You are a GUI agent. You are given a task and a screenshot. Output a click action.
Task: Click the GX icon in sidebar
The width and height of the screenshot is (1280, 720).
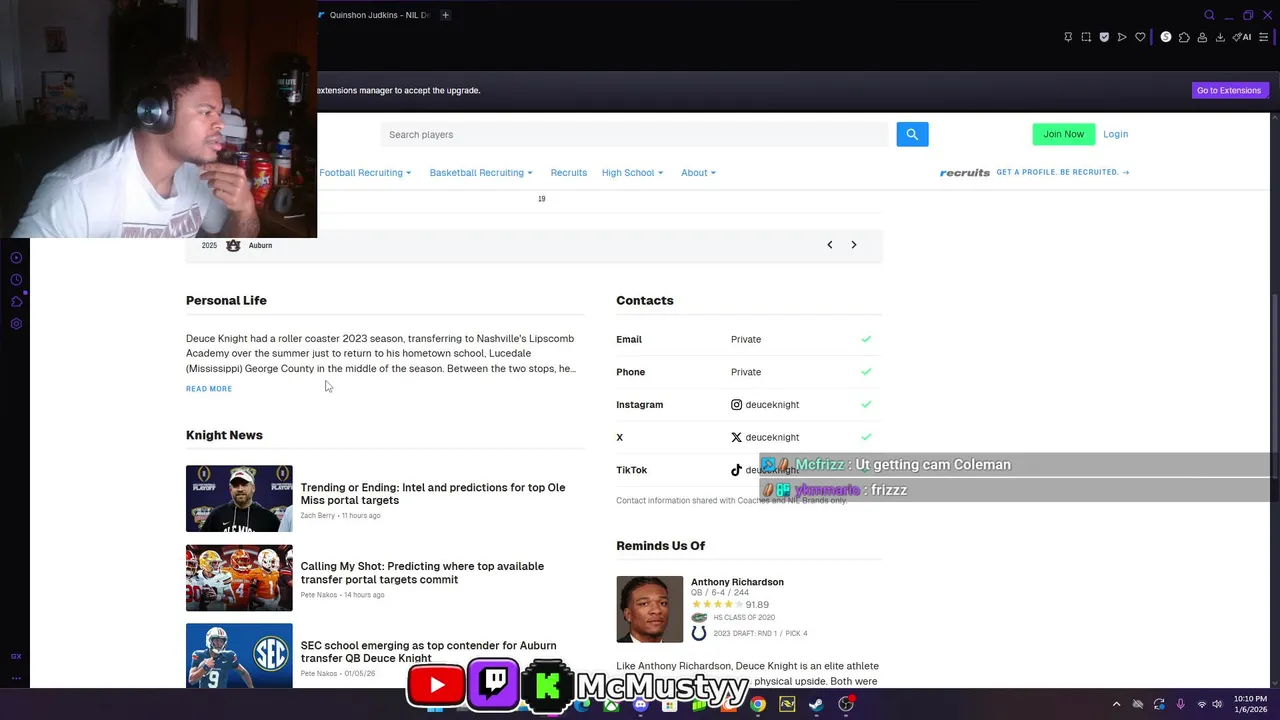pos(16,656)
